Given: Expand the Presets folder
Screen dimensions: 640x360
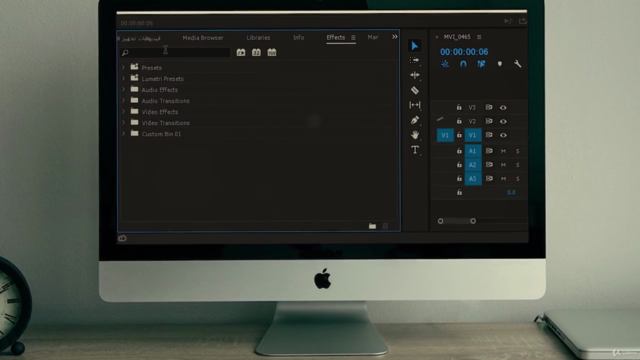Looking at the screenshot, I should 123,67.
